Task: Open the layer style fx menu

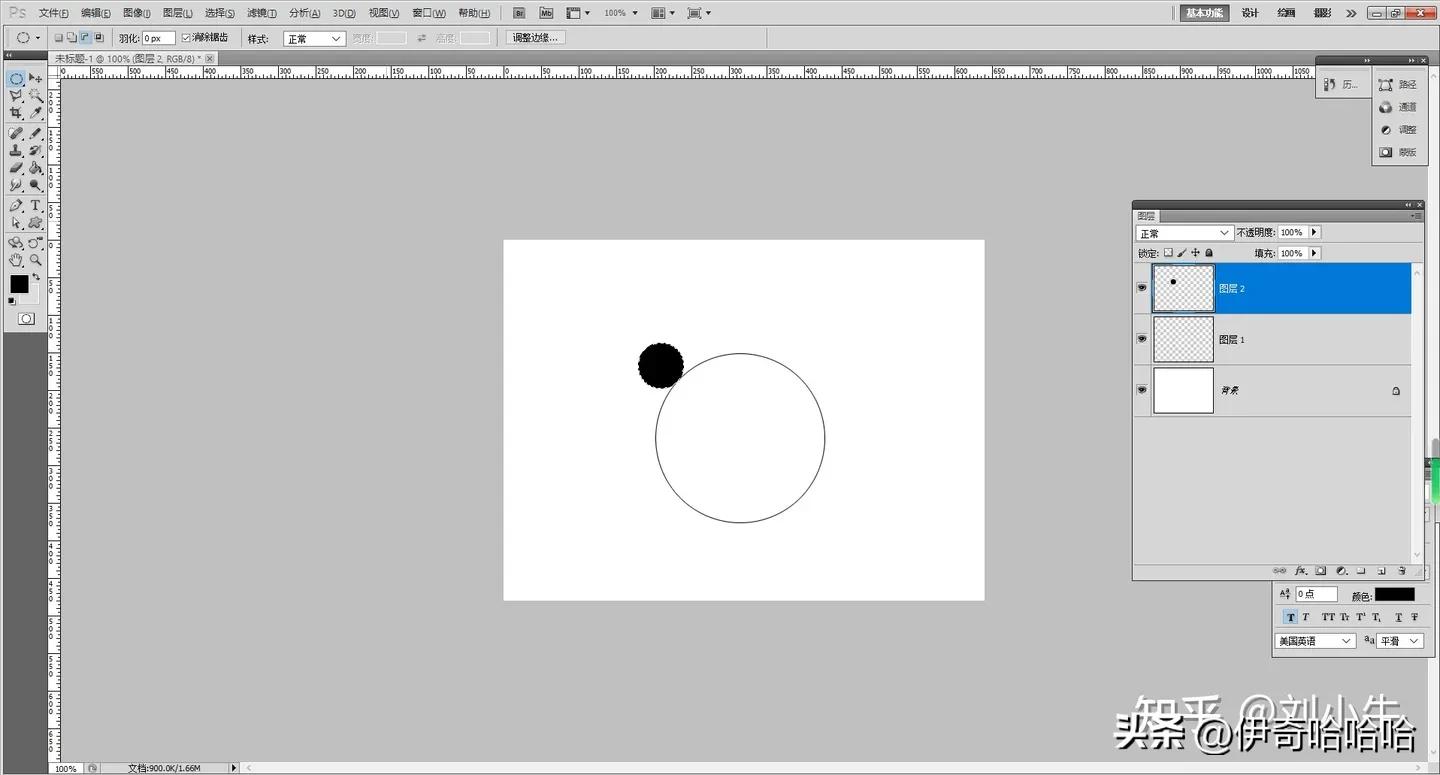Action: 1301,571
